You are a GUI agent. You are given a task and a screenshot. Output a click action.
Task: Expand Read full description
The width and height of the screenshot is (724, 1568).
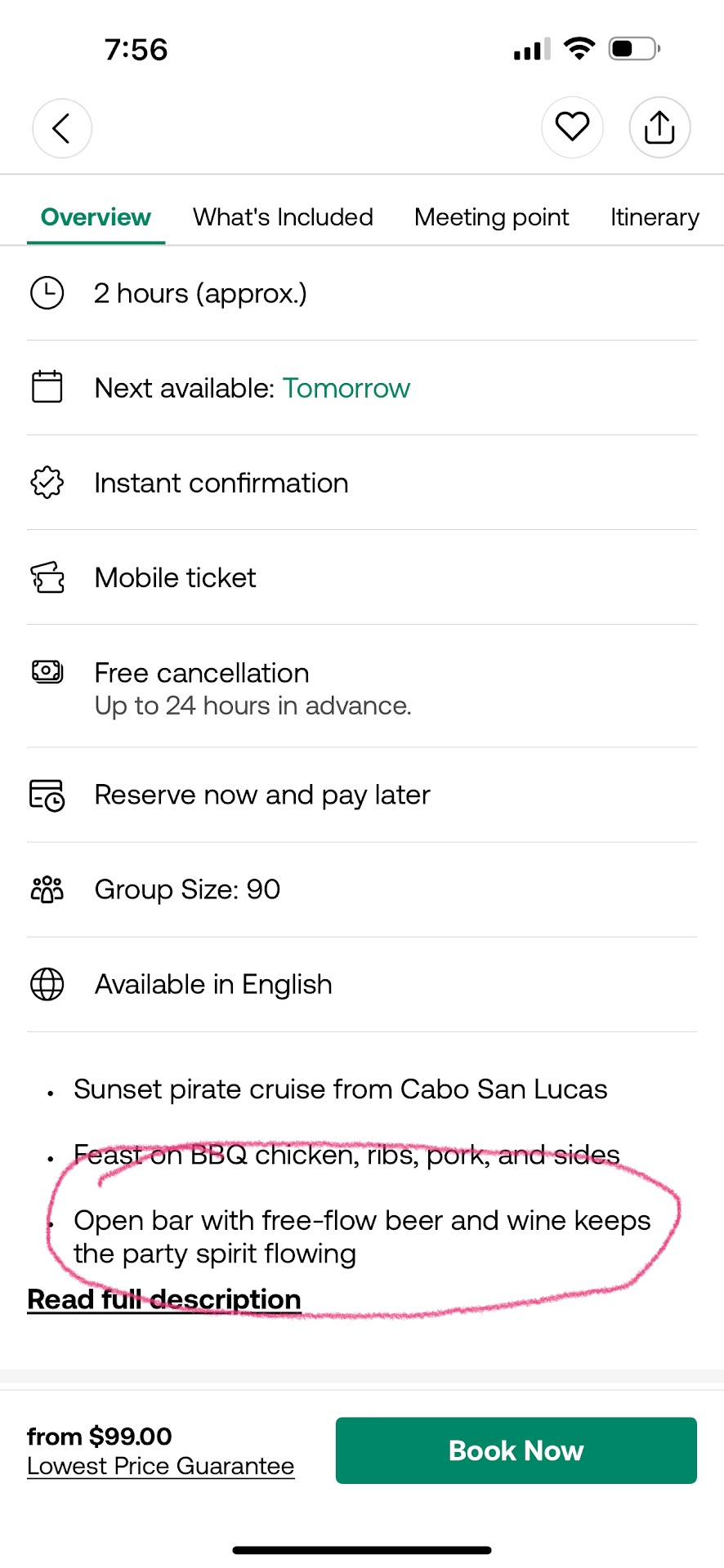[x=164, y=1299]
